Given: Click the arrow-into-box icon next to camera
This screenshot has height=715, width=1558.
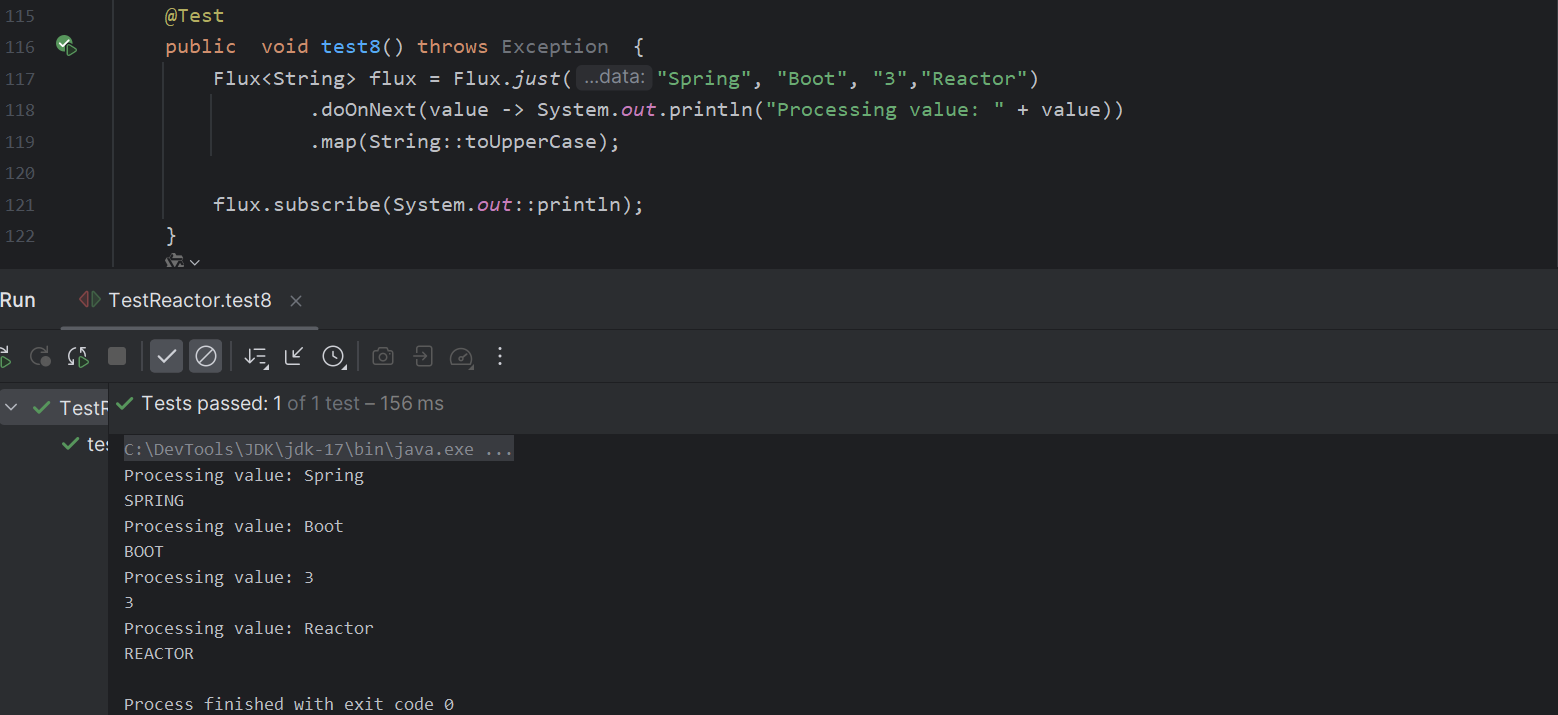Looking at the screenshot, I should pyautogui.click(x=422, y=356).
